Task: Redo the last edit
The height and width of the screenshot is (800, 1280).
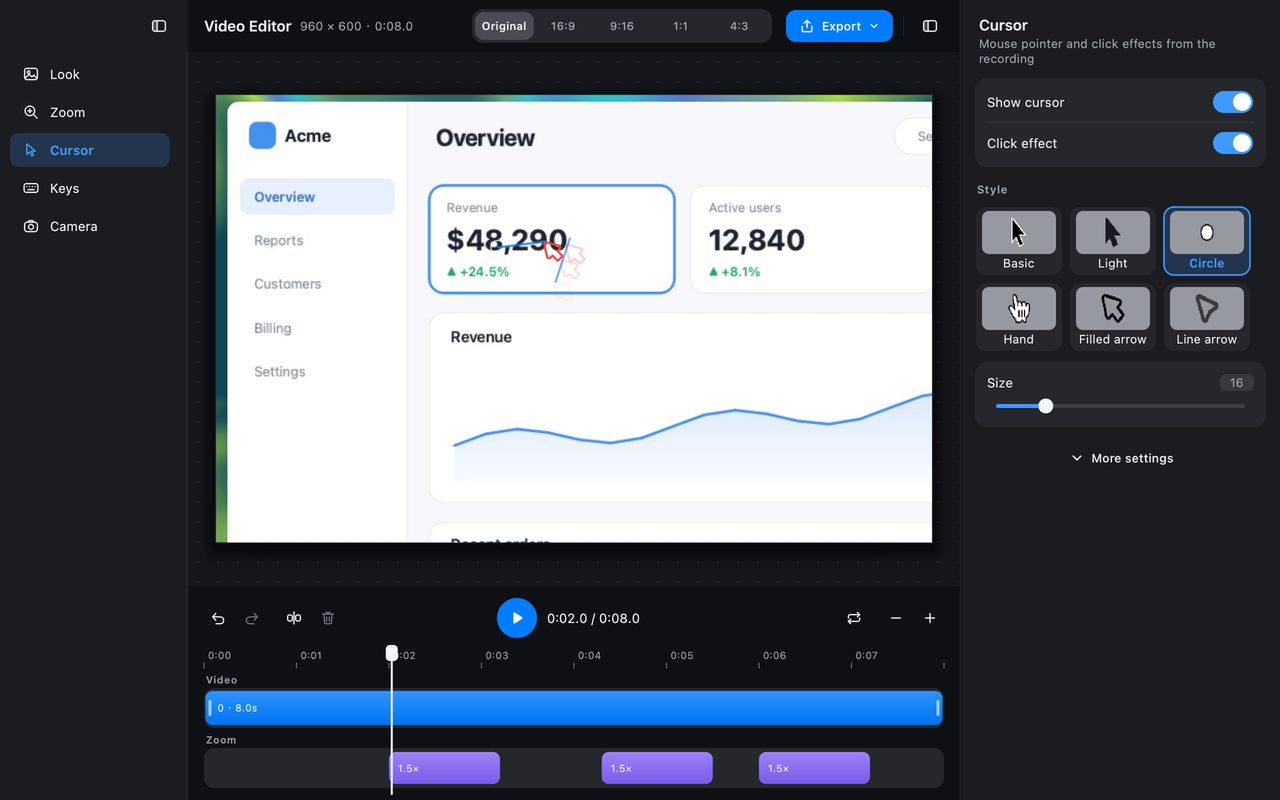Action: (x=252, y=618)
